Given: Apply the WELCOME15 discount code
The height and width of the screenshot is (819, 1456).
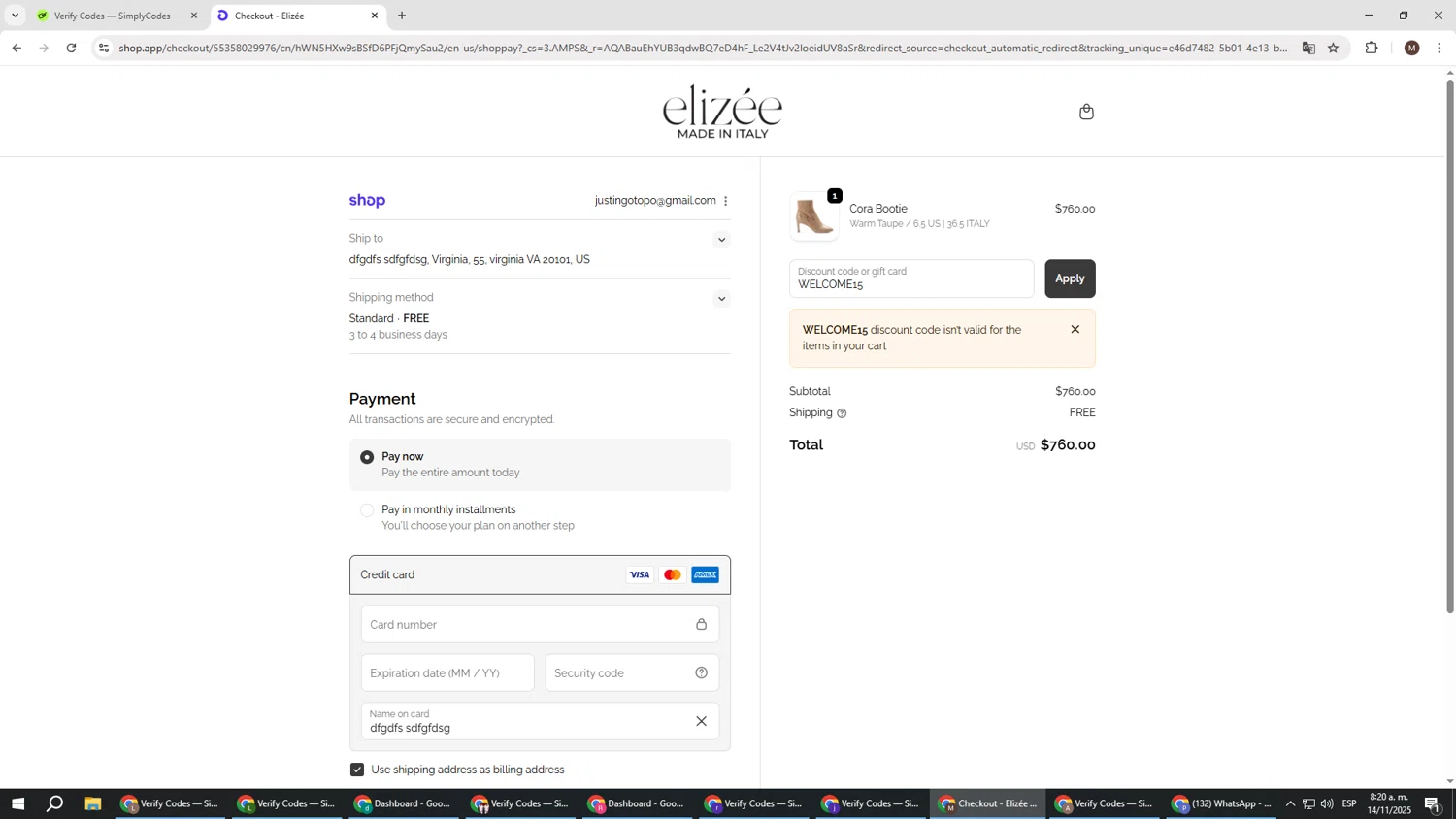Looking at the screenshot, I should click(1070, 278).
